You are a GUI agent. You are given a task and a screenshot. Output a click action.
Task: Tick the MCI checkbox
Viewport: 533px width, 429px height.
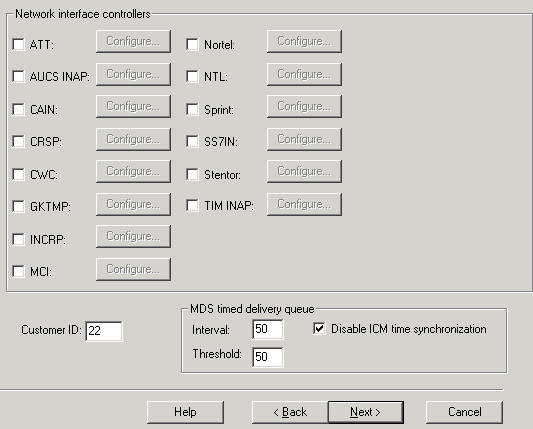(x=18, y=271)
